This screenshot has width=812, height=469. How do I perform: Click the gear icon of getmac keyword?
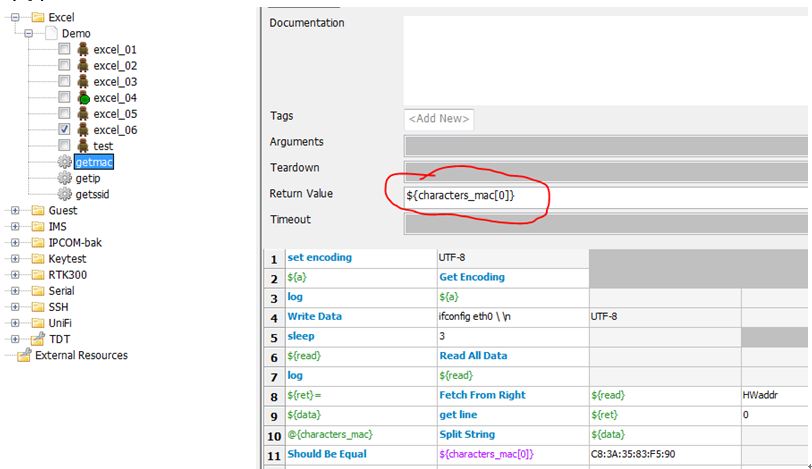[x=65, y=162]
